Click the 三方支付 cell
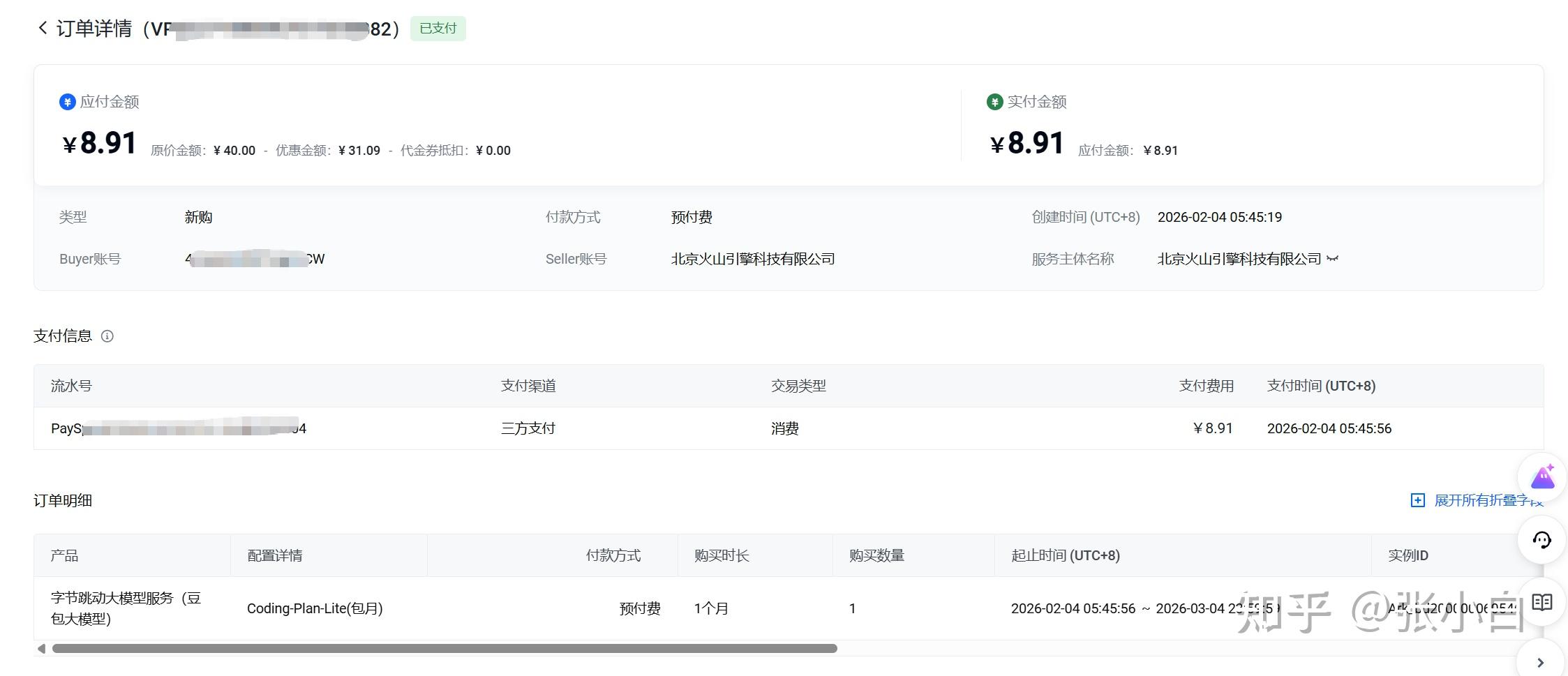Screen dimensions: 1568x676 coord(528,428)
